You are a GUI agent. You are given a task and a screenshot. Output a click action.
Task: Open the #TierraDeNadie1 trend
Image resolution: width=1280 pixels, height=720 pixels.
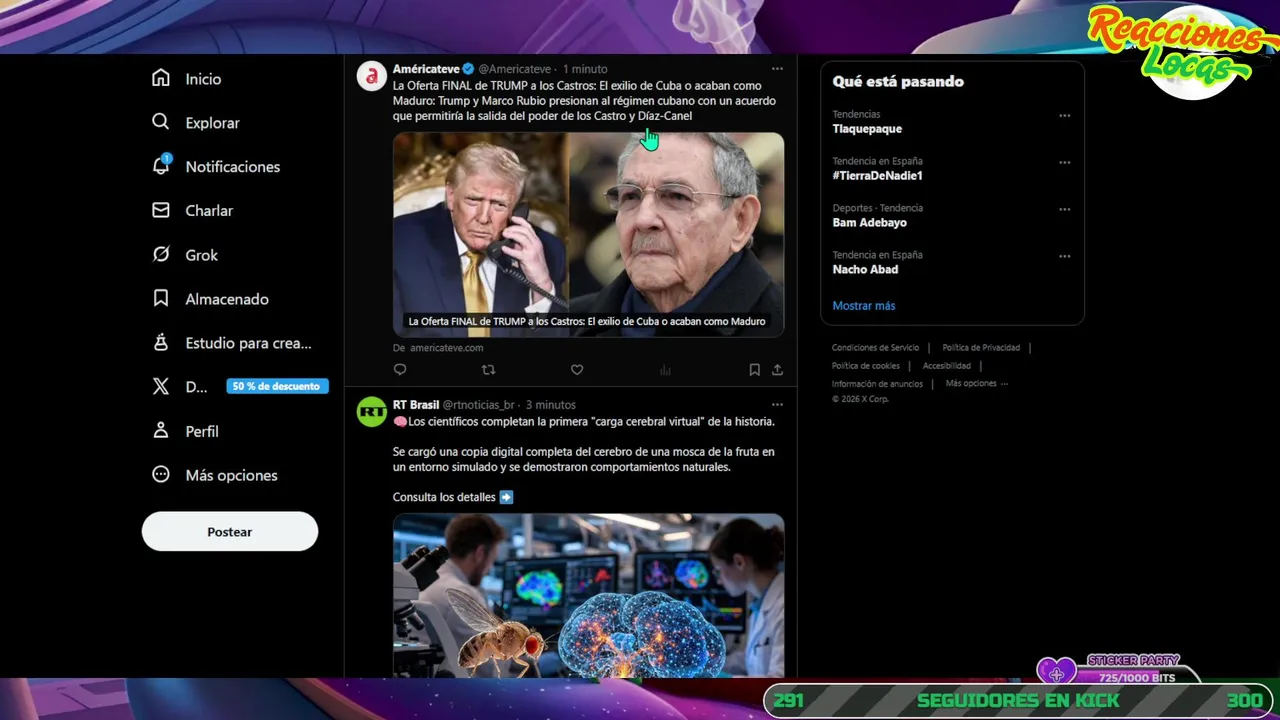coord(877,176)
